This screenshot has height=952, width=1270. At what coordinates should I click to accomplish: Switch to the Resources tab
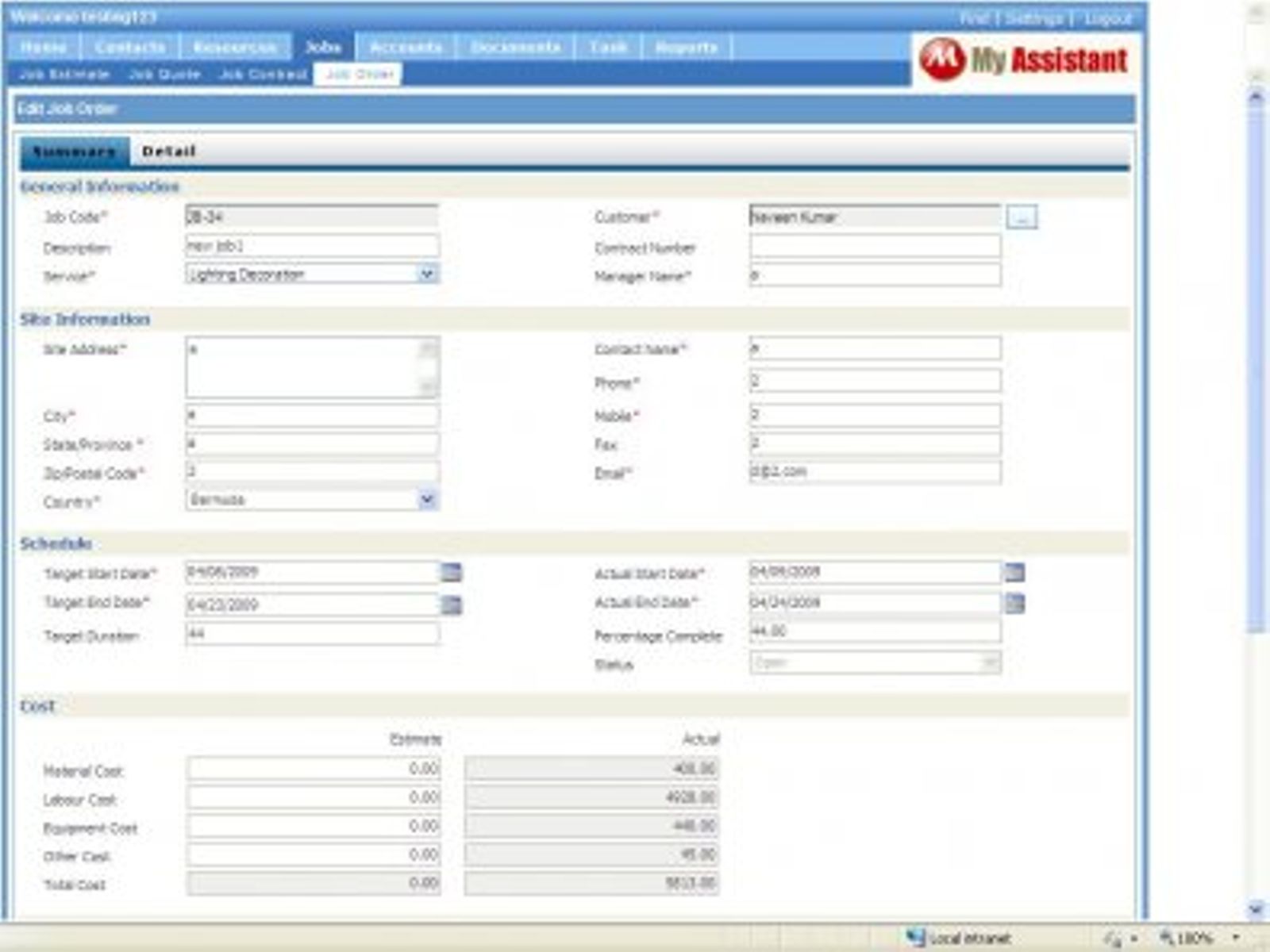(x=235, y=48)
